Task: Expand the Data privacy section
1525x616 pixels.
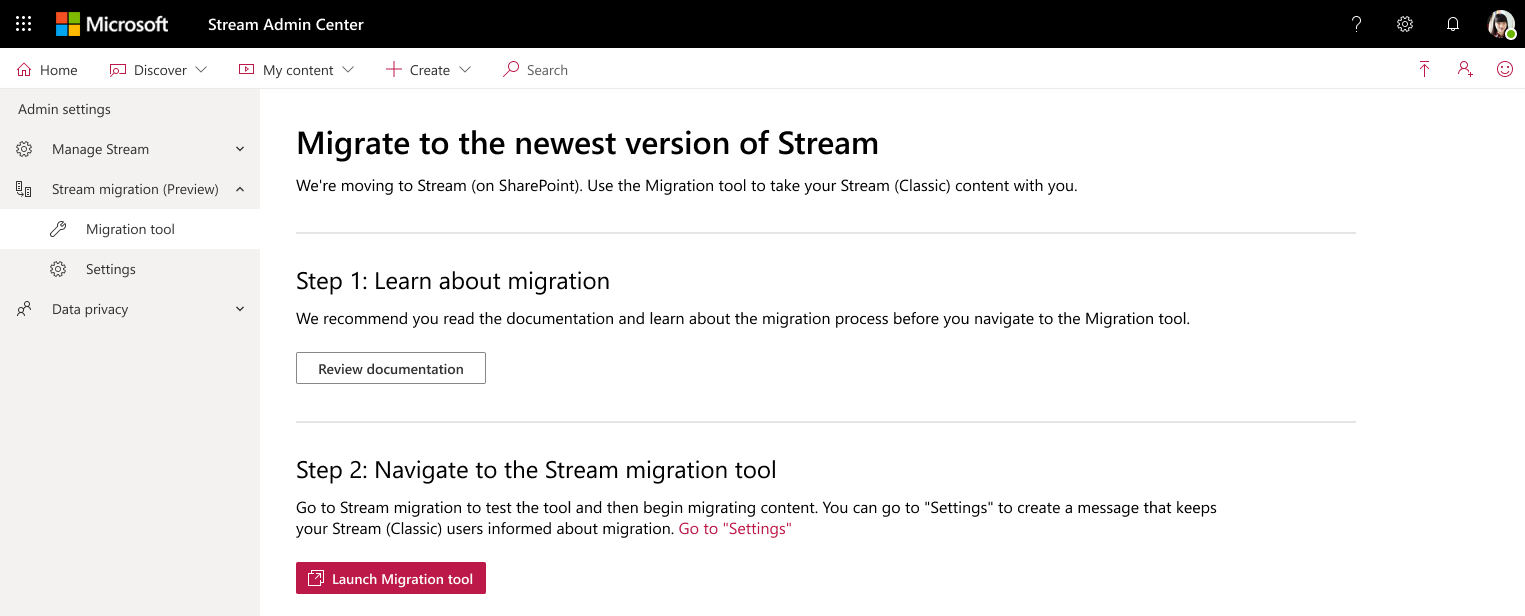Action: coord(130,309)
